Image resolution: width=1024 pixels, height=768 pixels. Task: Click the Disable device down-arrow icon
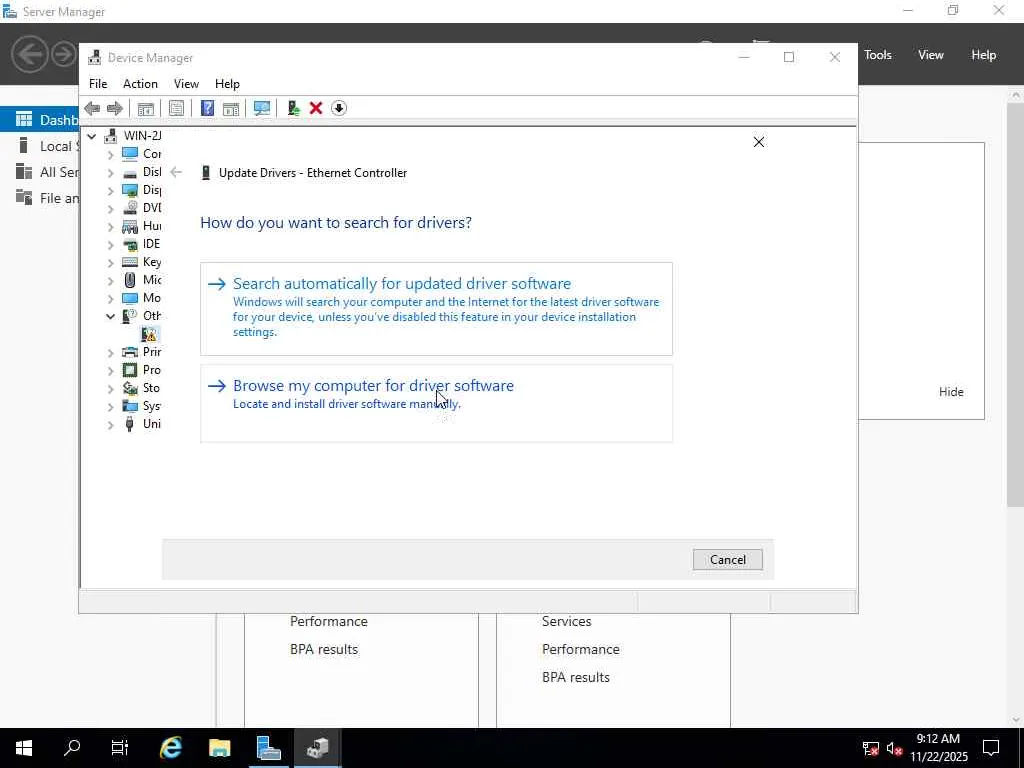339,108
